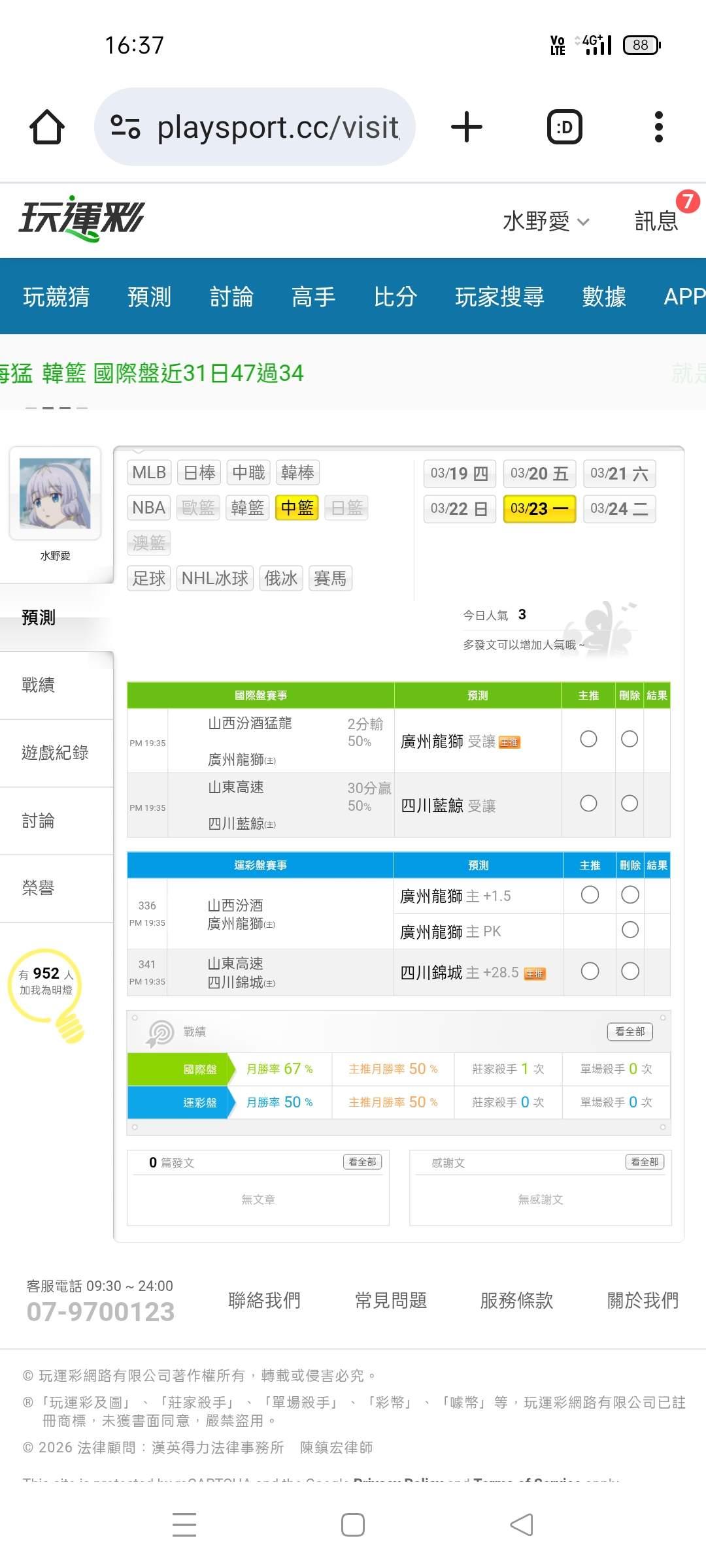Viewport: 706px width, 1568px height.
Task: Select 主推 radio for 廣州龍獅 受讓 prediction
Action: [x=588, y=739]
